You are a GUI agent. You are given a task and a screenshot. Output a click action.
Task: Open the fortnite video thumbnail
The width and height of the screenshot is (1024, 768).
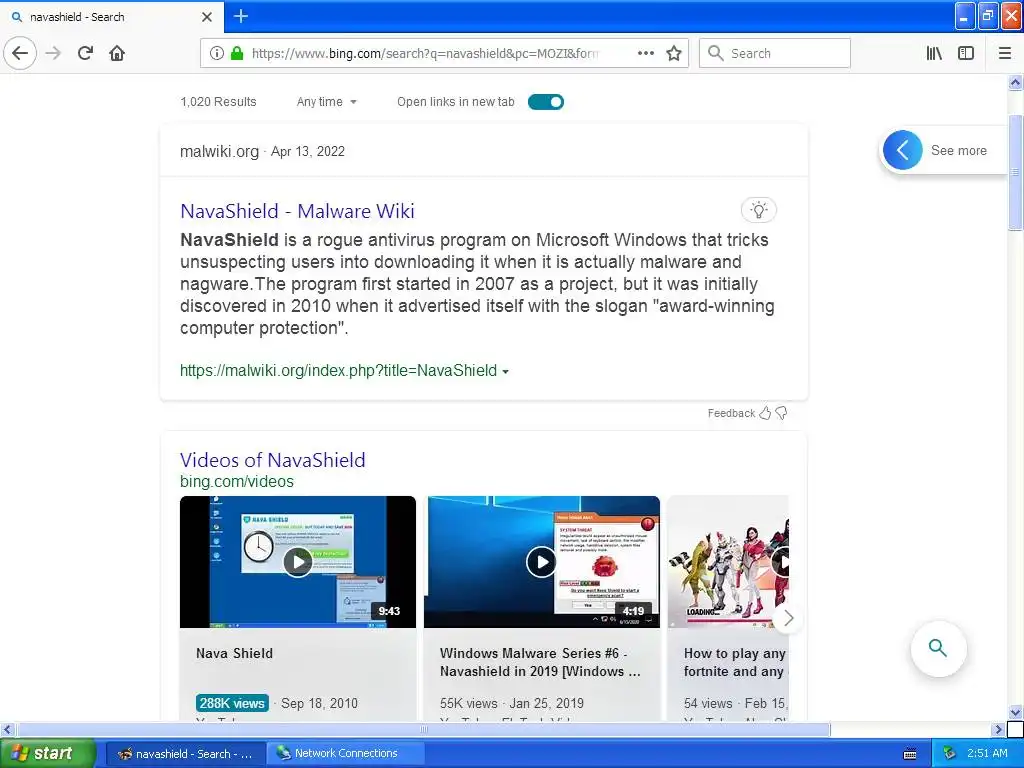(728, 562)
